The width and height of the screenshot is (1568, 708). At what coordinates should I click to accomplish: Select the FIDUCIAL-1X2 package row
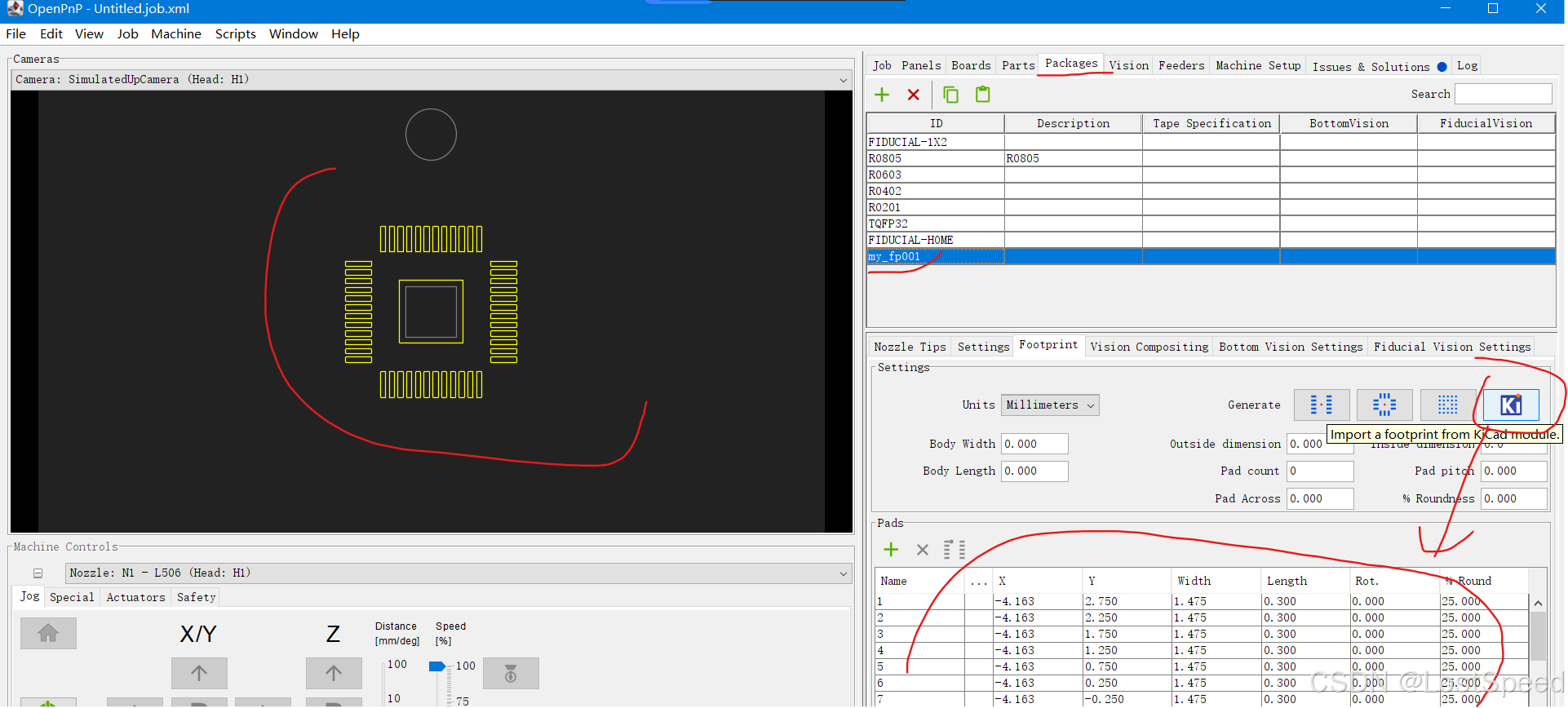(x=1211, y=142)
